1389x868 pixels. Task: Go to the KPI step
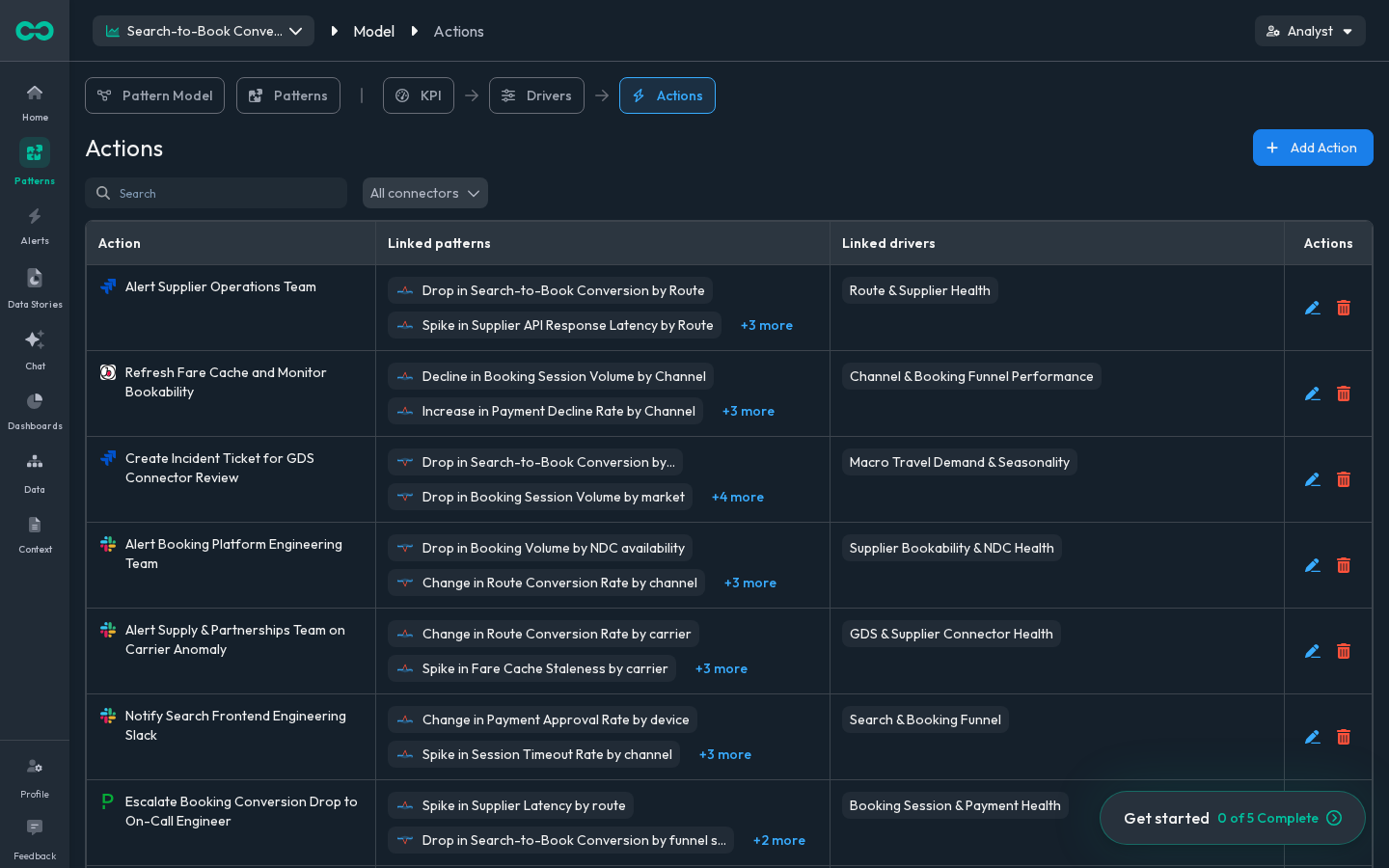[x=419, y=95]
